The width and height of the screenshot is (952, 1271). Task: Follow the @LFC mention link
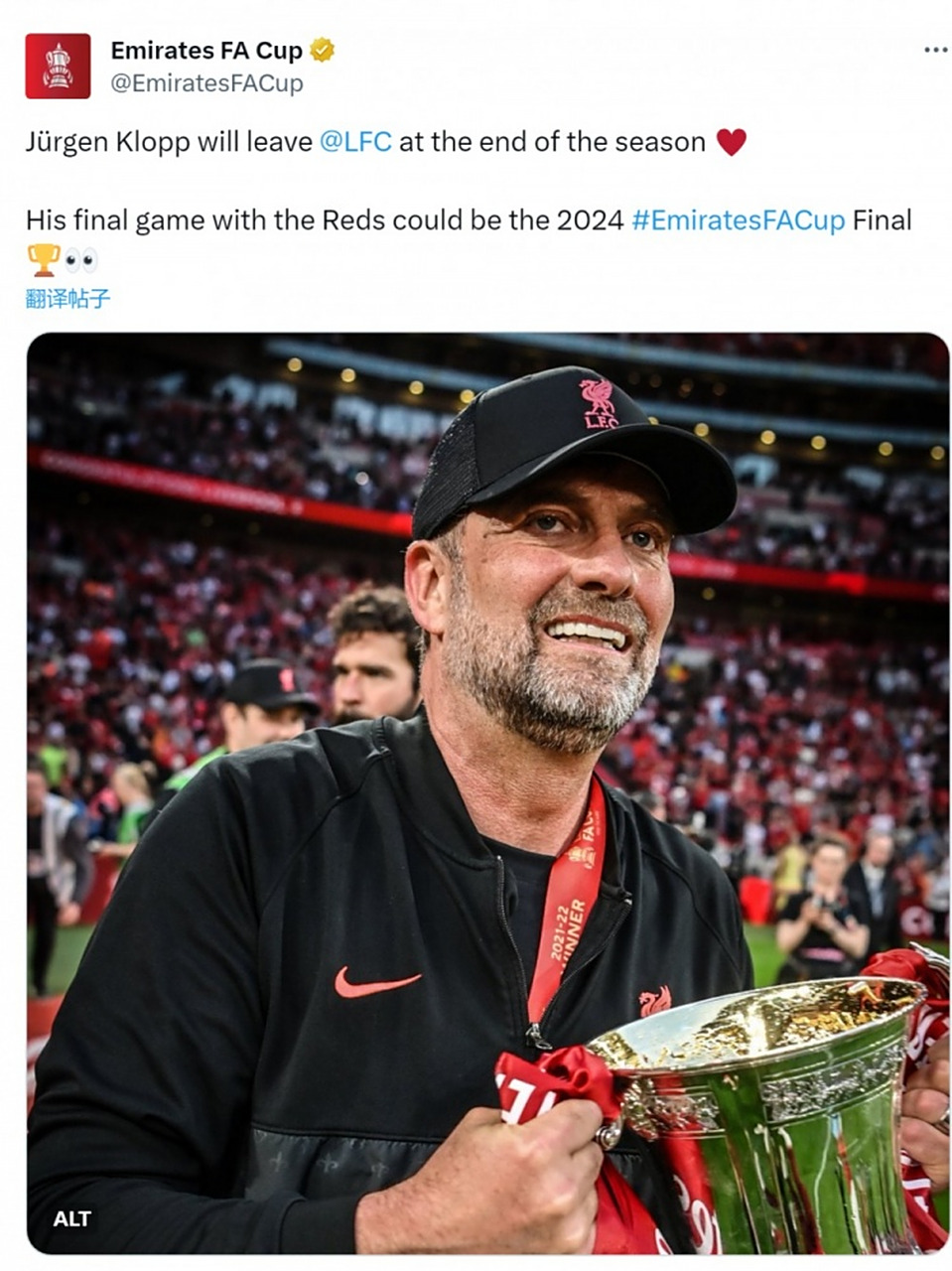point(355,142)
